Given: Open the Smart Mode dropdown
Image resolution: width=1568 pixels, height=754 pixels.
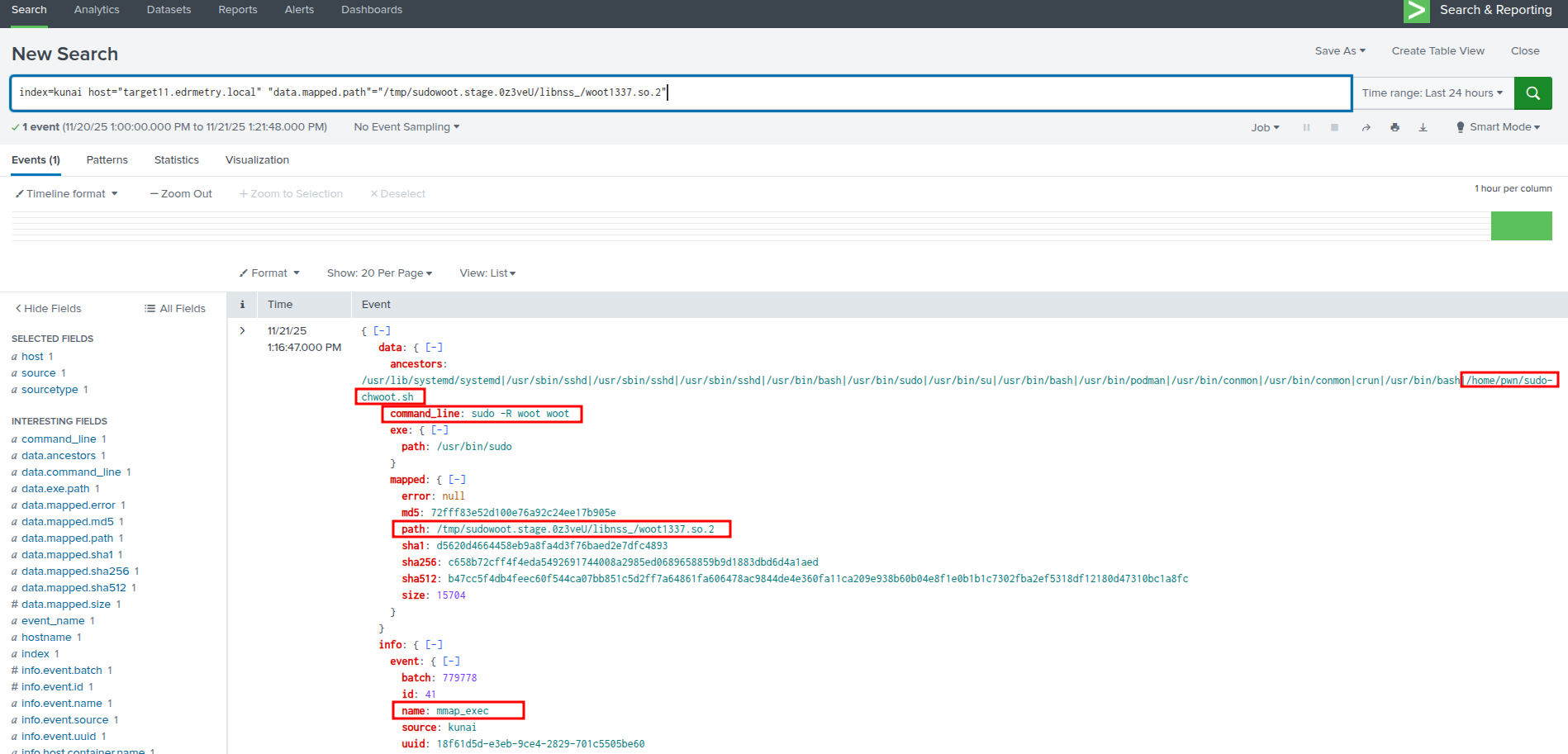Looking at the screenshot, I should tap(1498, 127).
